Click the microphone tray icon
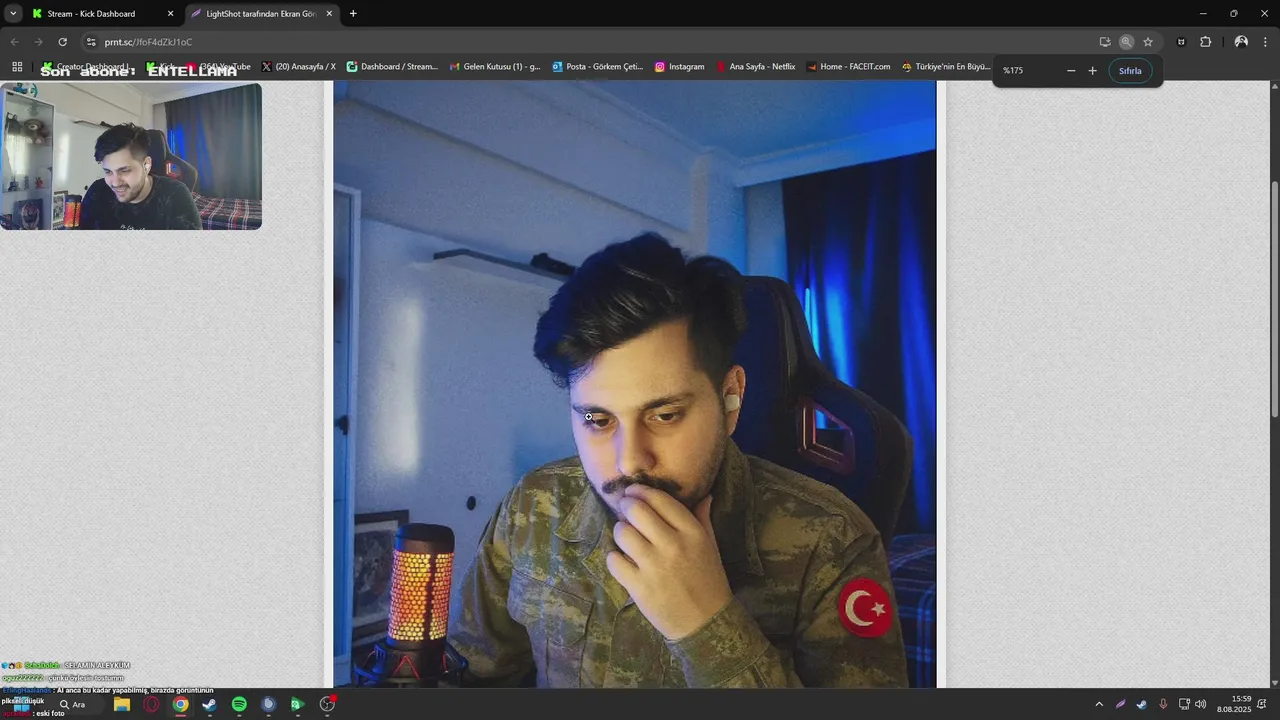The image size is (1280, 720). pyautogui.click(x=1162, y=704)
